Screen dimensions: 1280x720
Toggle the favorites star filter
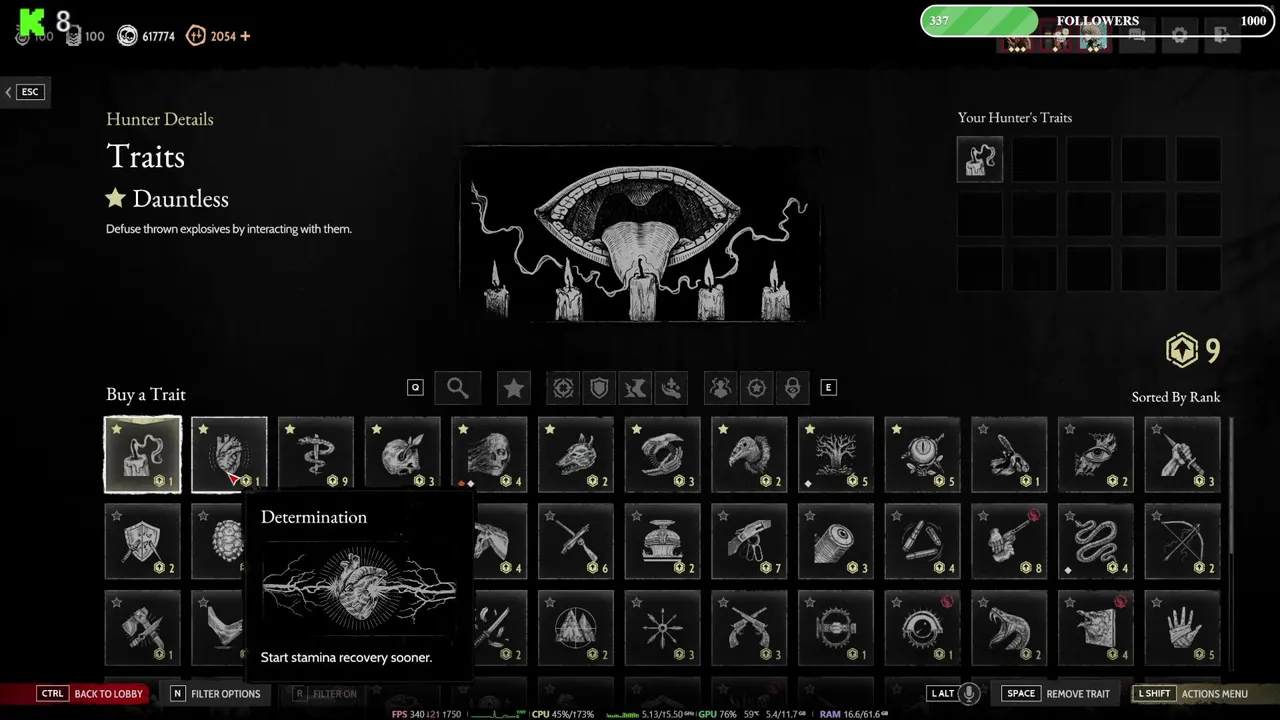514,388
